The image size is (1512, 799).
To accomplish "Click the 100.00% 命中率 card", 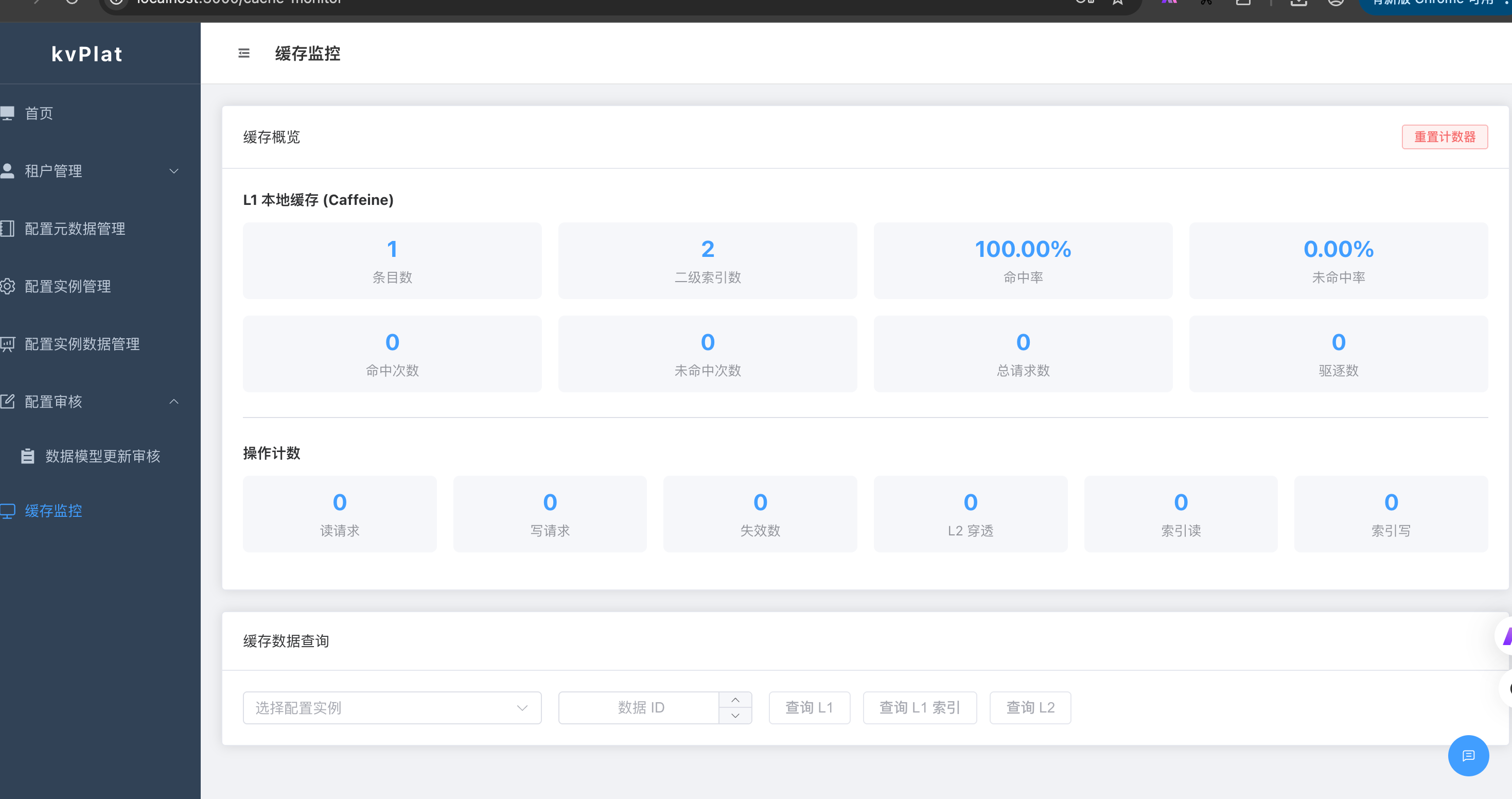I will tap(1023, 260).
